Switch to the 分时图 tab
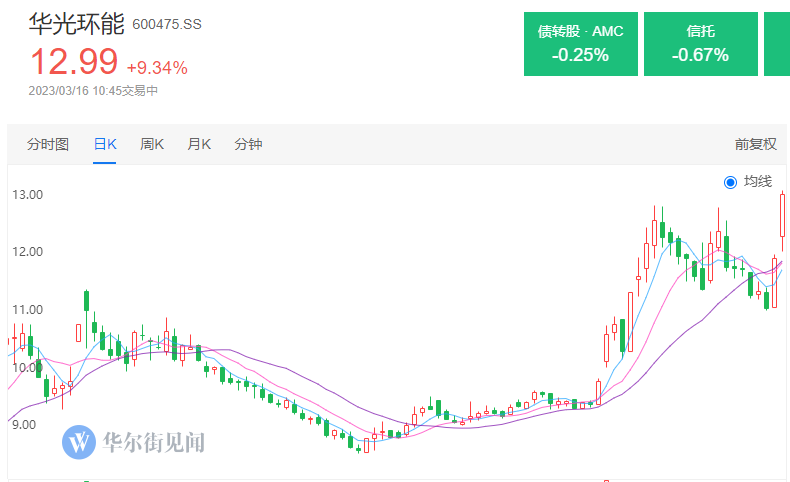This screenshot has width=790, height=482. pos(48,145)
